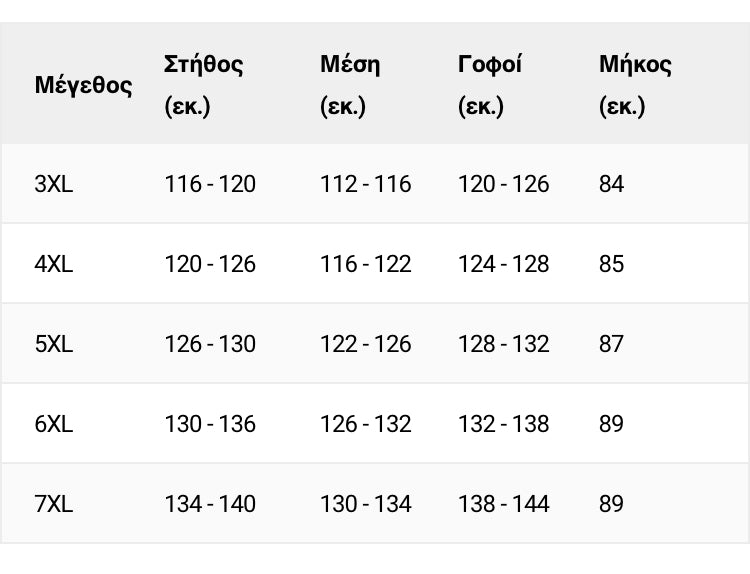Click chest value 130 - 136
The width and height of the screenshot is (750, 574).
point(210,423)
